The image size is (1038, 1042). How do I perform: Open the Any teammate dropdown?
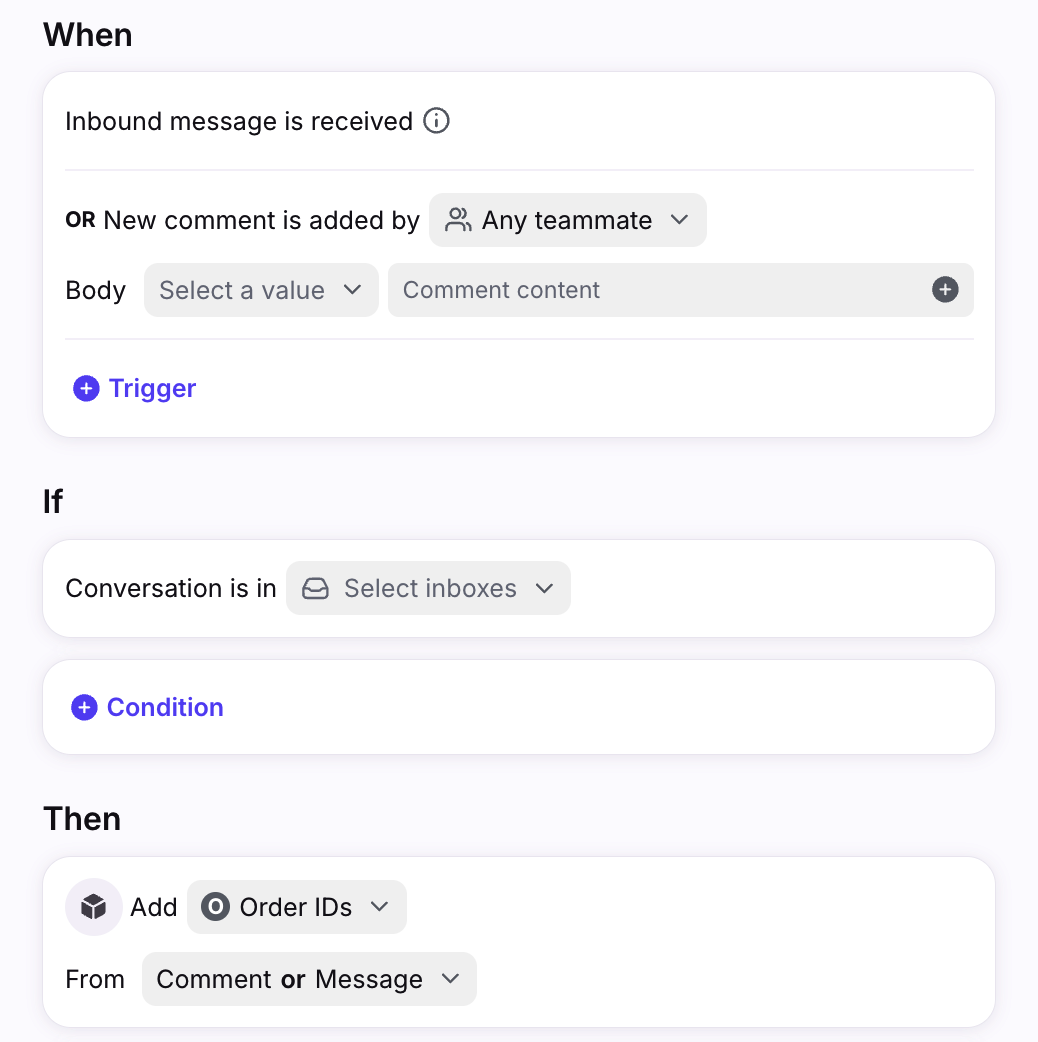click(x=567, y=220)
